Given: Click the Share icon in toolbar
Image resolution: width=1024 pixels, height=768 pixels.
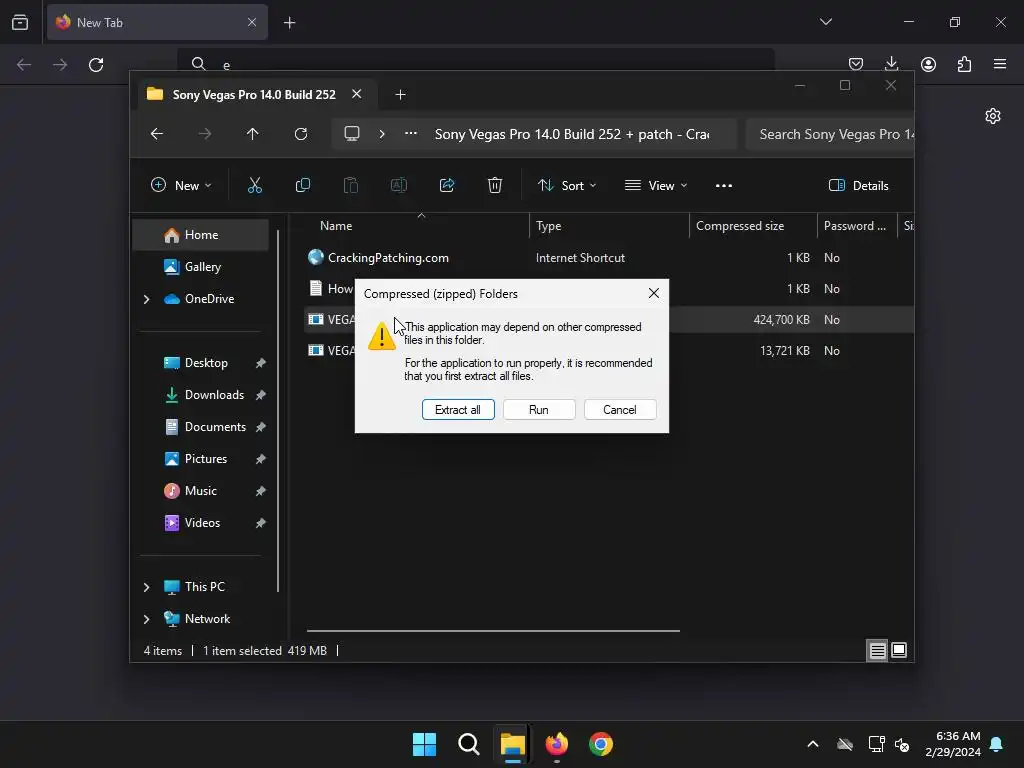Looking at the screenshot, I should pyautogui.click(x=447, y=185).
